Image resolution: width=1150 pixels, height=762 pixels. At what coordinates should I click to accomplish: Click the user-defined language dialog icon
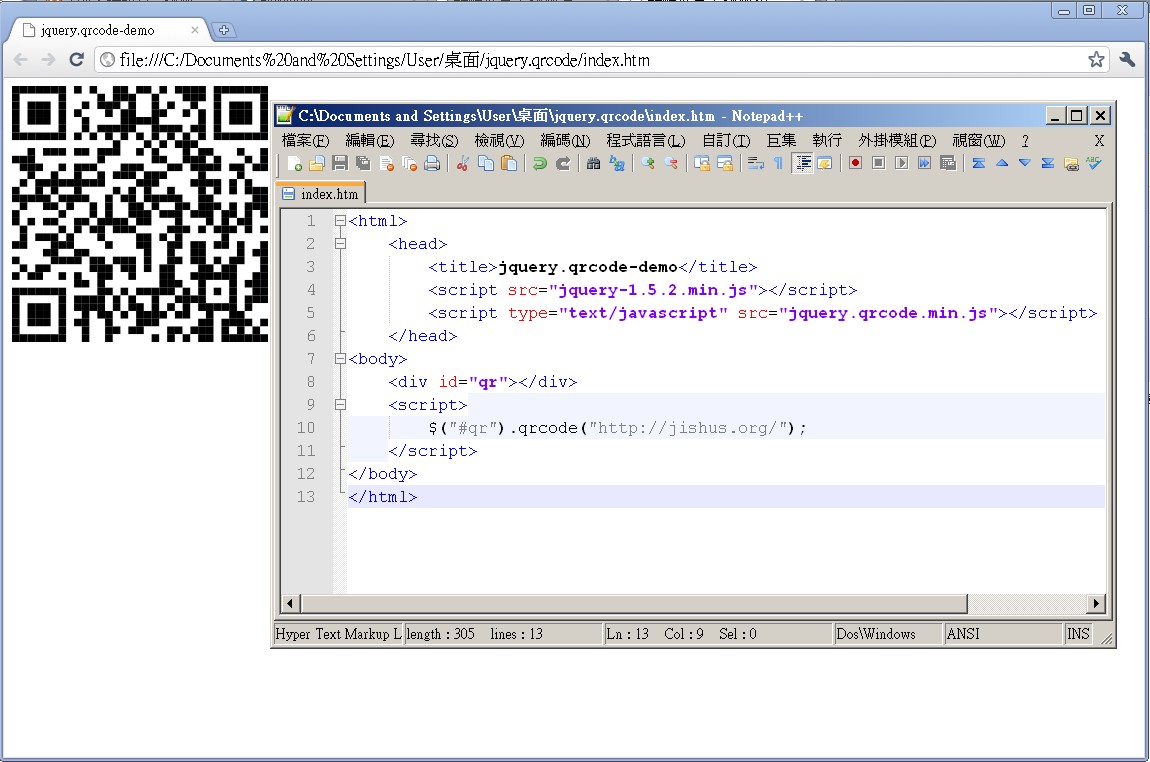(x=824, y=164)
